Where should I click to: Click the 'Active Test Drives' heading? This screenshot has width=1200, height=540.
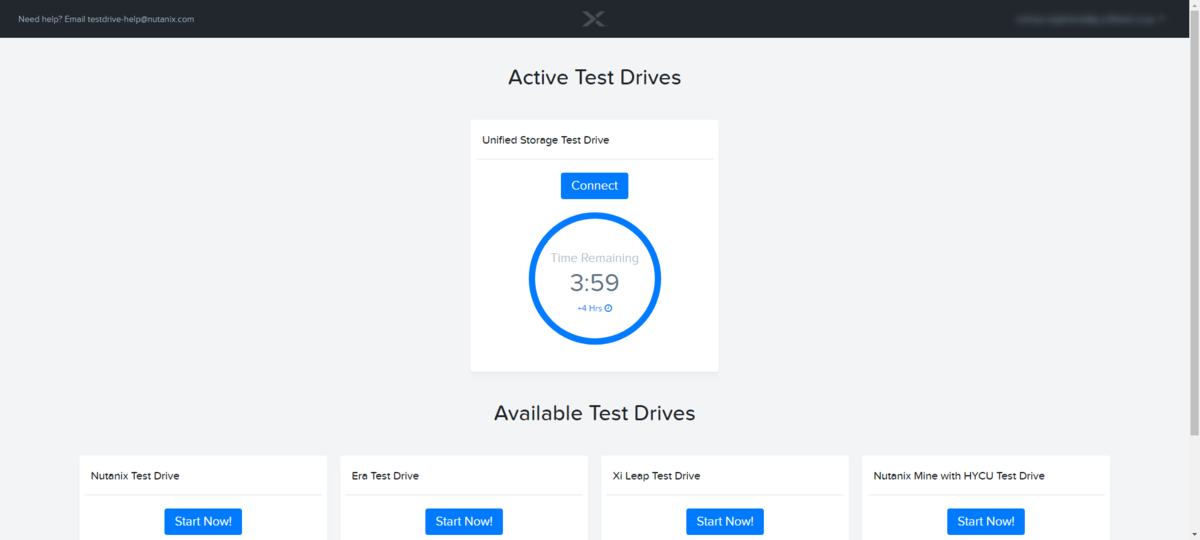[x=594, y=77]
